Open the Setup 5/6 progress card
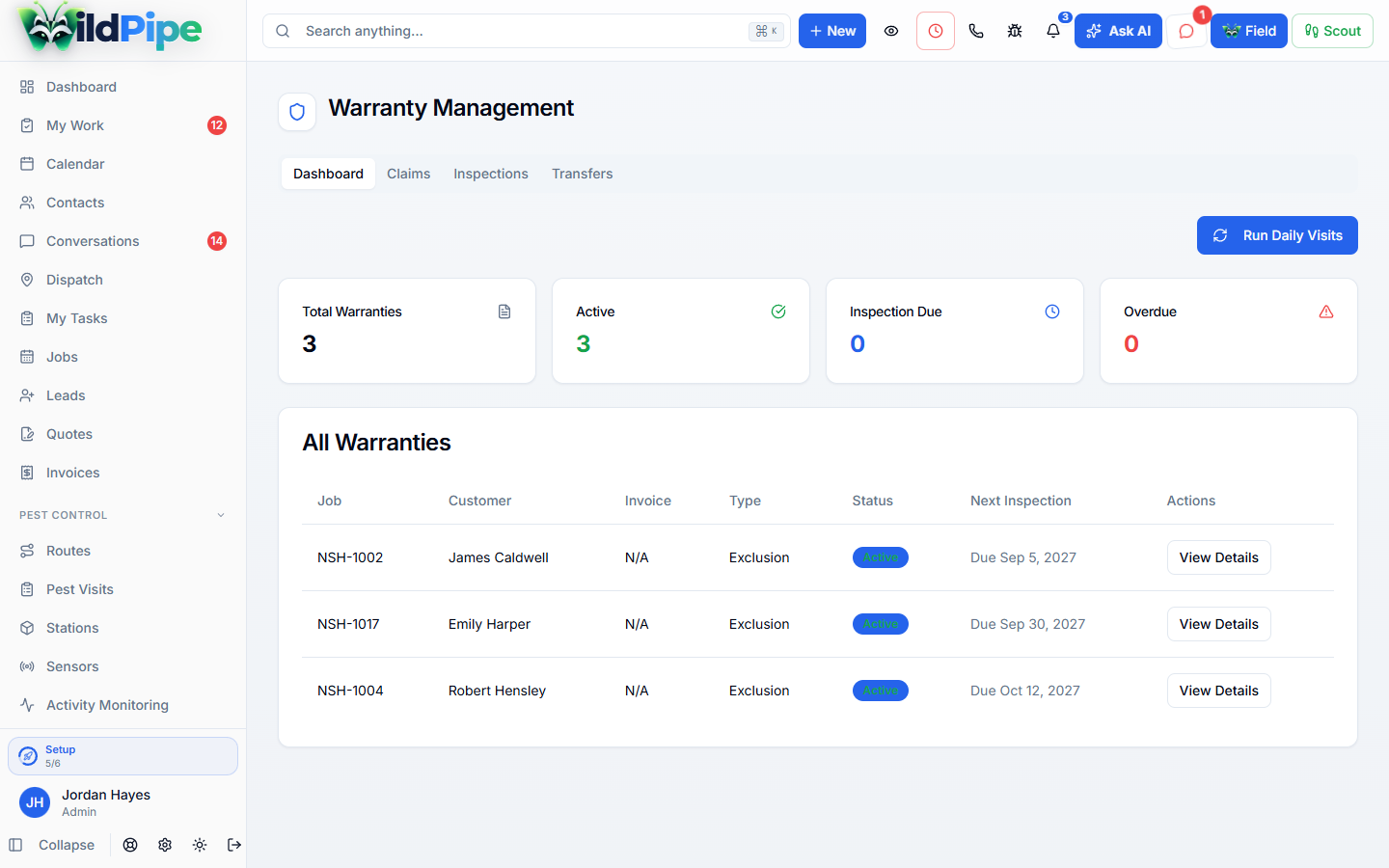1389x868 pixels. [x=123, y=756]
